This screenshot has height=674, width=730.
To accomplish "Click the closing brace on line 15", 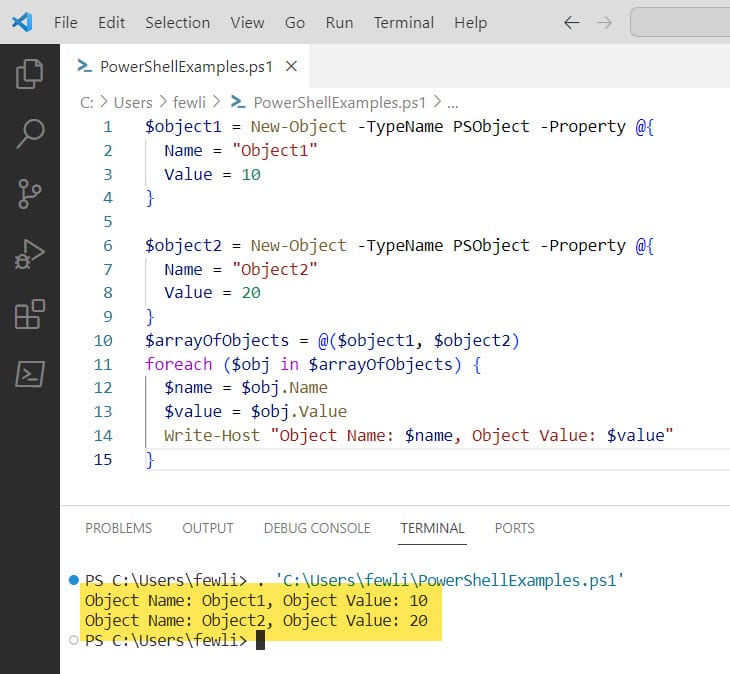I will (x=149, y=460).
